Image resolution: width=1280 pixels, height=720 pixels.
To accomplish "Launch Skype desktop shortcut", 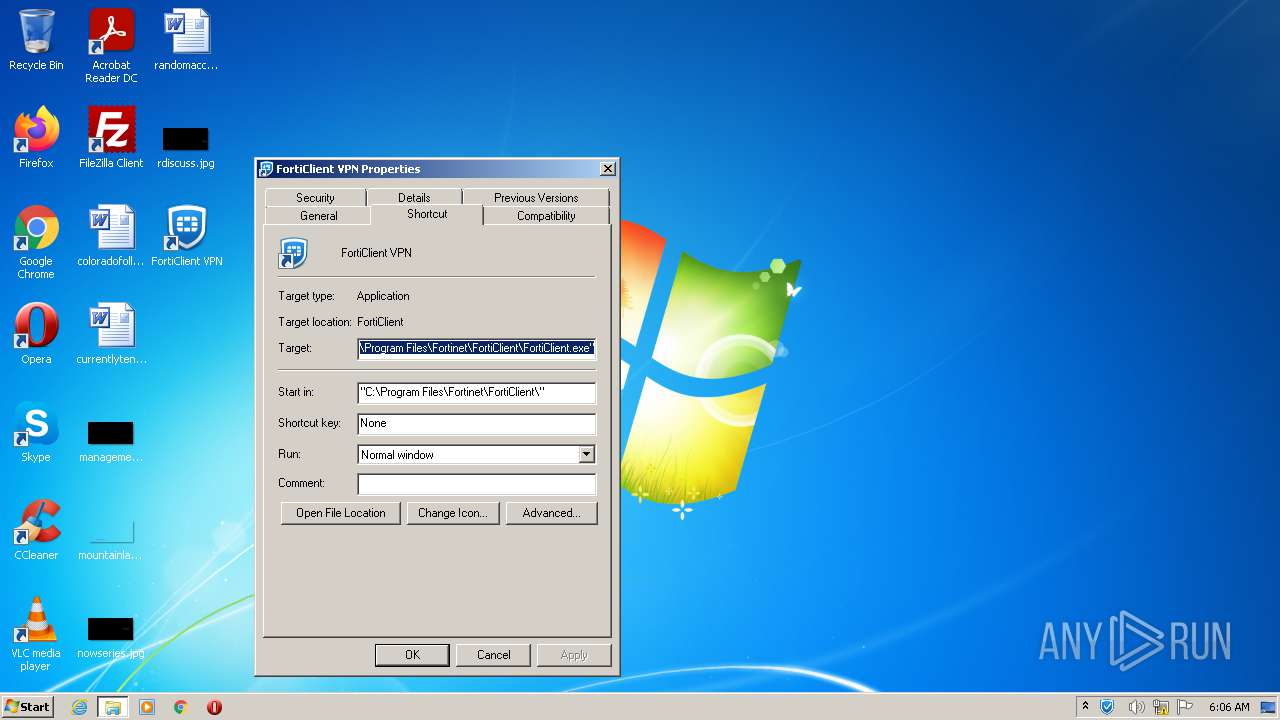I will pyautogui.click(x=36, y=432).
